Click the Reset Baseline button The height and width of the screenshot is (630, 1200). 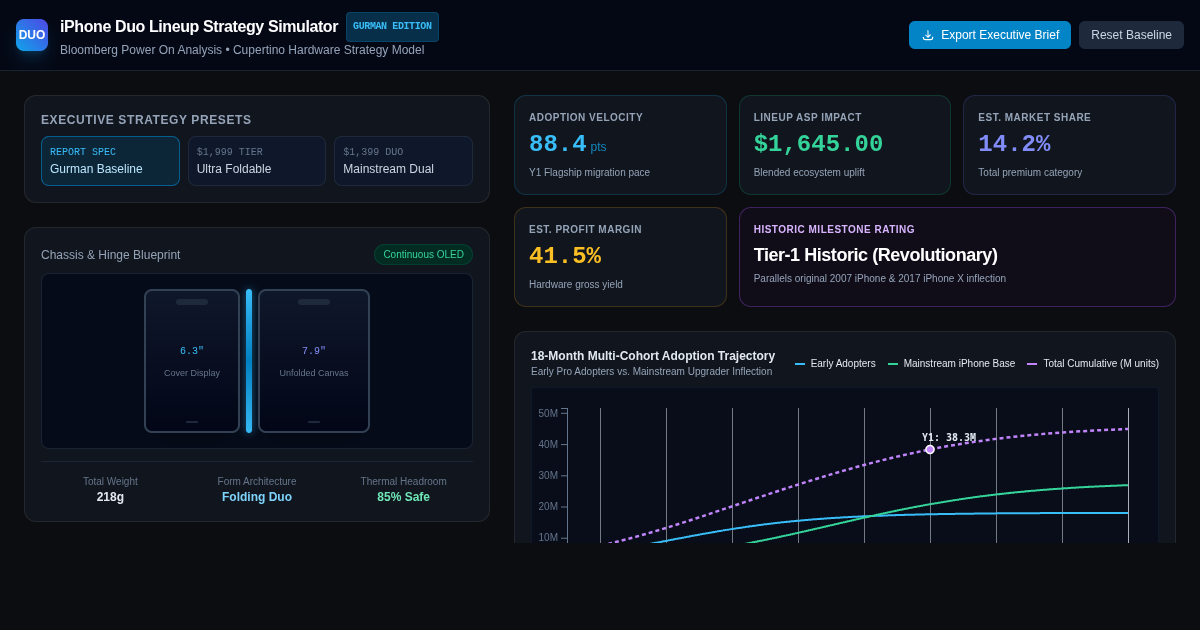(1131, 35)
